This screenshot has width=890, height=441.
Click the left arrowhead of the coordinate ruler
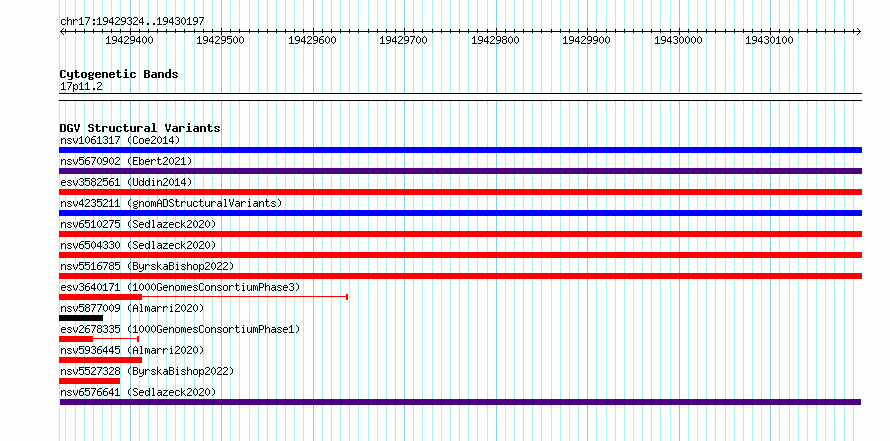pyautogui.click(x=62, y=32)
